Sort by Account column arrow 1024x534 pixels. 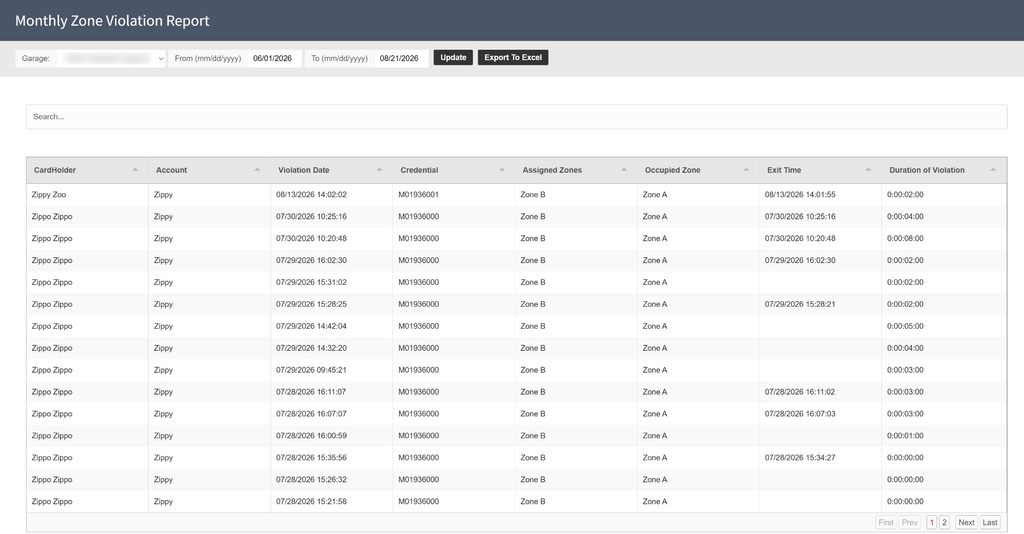pos(257,170)
